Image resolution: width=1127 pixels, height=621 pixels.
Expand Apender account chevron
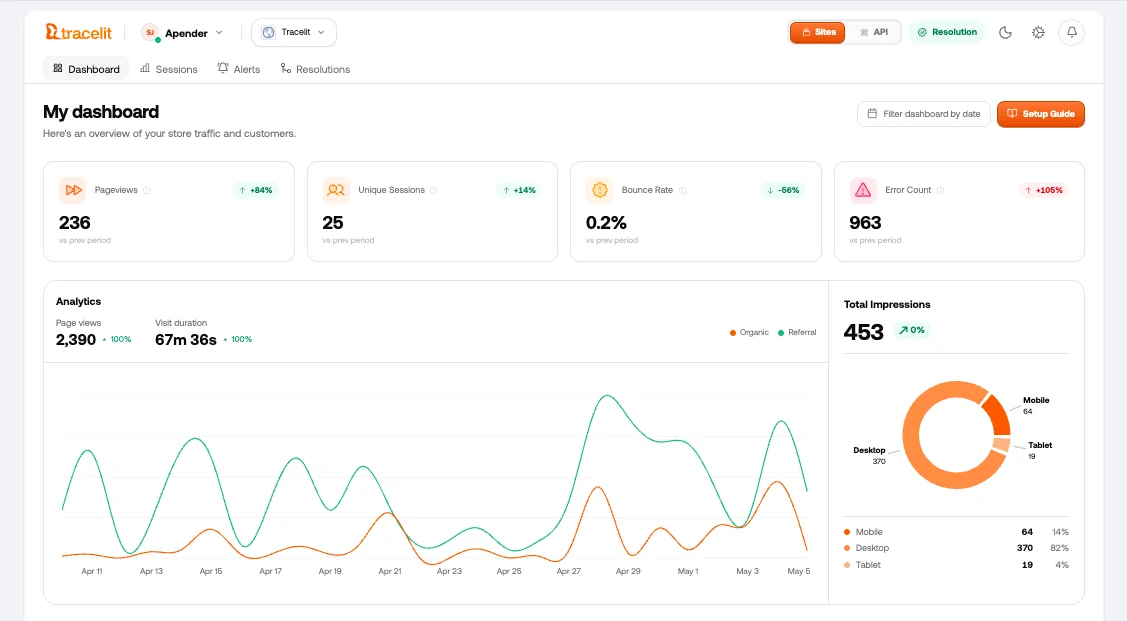tap(219, 32)
